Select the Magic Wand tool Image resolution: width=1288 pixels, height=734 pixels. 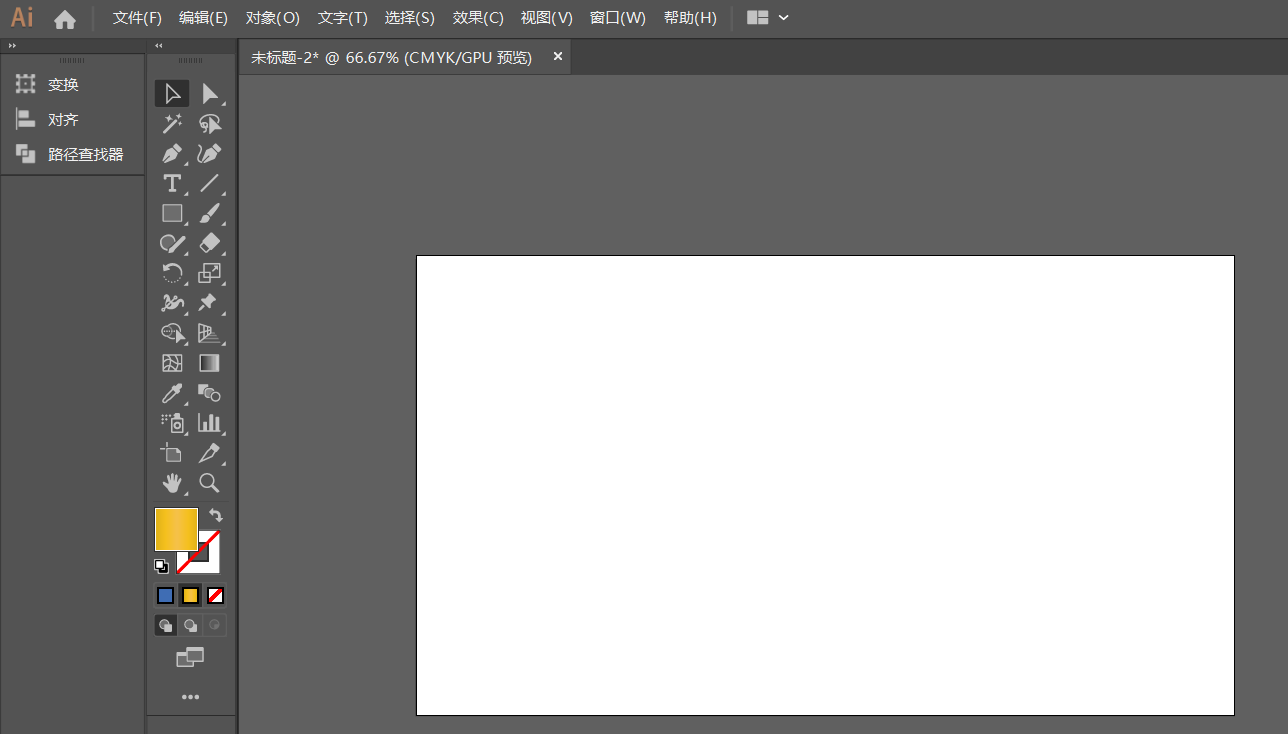tap(172, 124)
